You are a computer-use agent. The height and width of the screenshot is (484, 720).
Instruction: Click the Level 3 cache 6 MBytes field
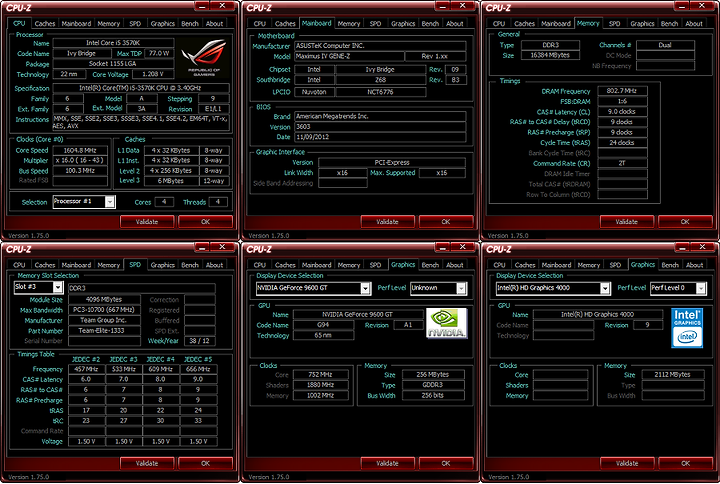(171, 181)
